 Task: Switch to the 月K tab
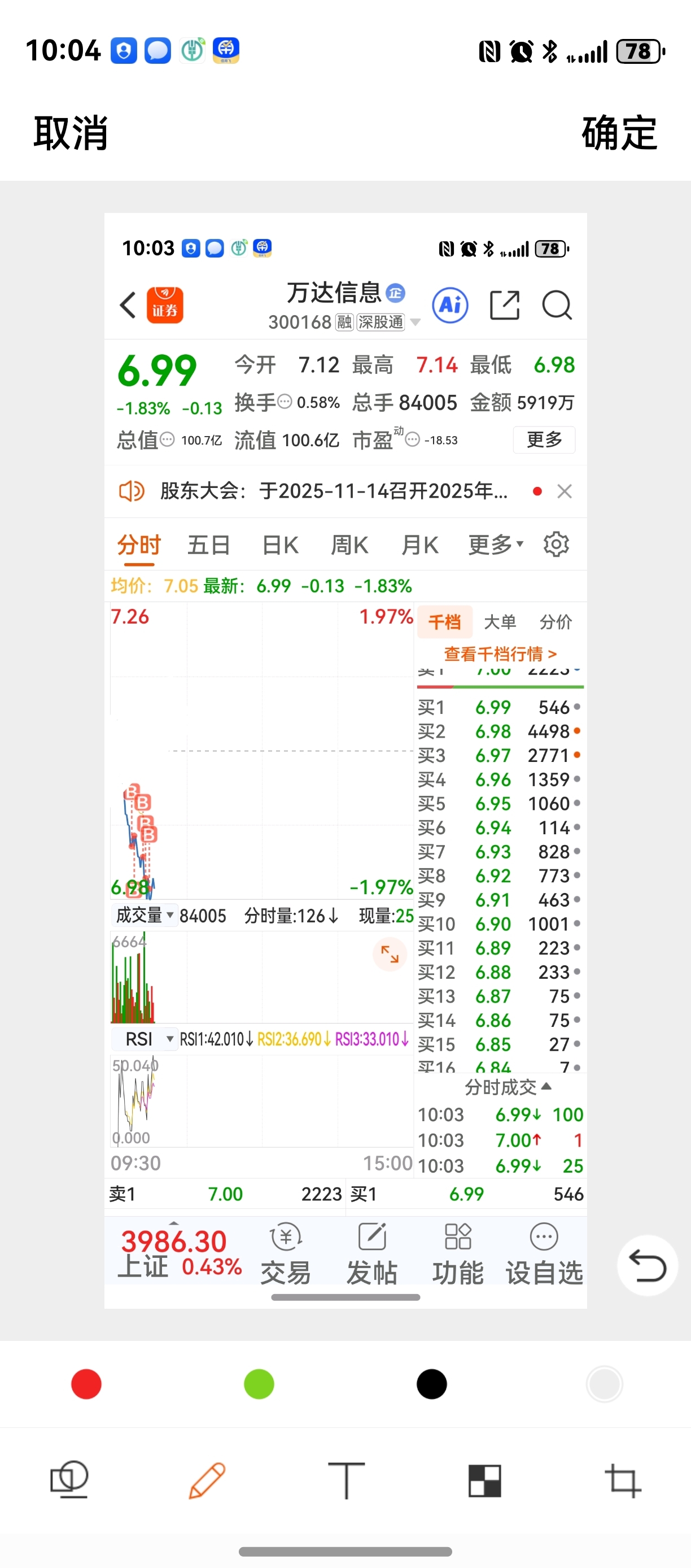[x=419, y=545]
